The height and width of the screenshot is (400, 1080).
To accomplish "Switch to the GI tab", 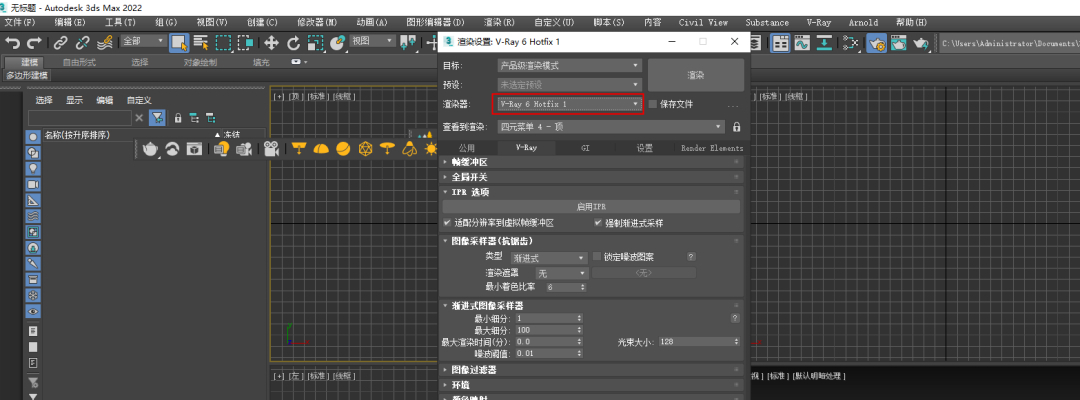I will coord(585,147).
